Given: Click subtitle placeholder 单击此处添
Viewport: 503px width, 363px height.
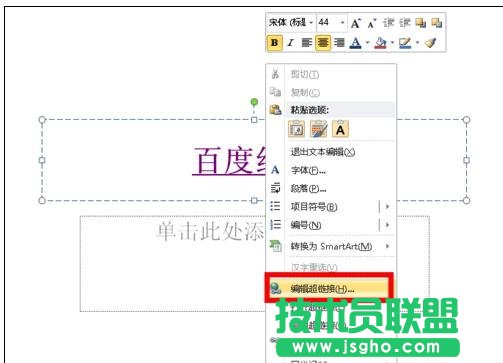Looking at the screenshot, I should coord(210,231).
